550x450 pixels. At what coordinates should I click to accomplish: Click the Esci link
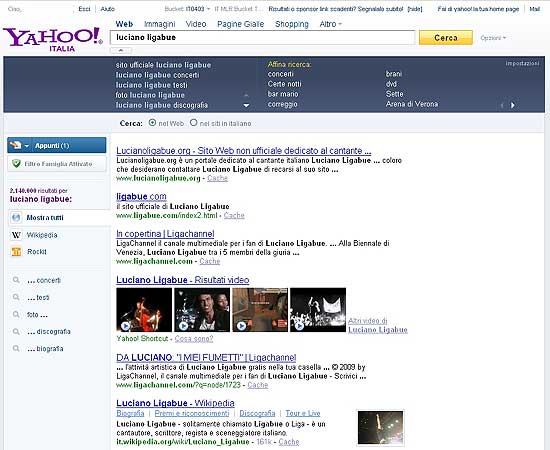pyautogui.click(x=84, y=9)
